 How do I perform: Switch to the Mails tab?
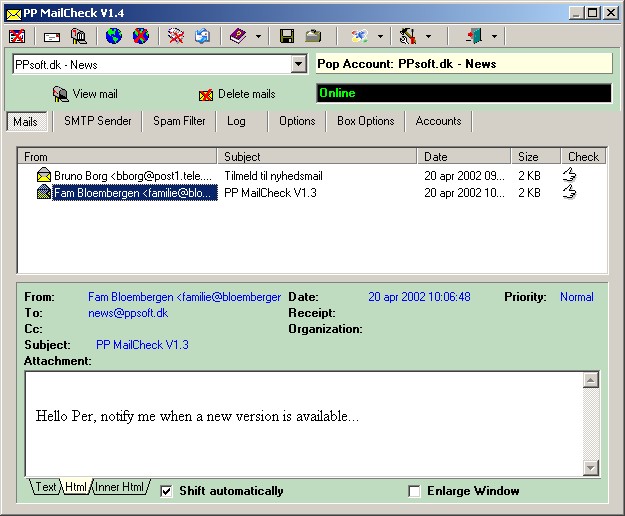26,121
